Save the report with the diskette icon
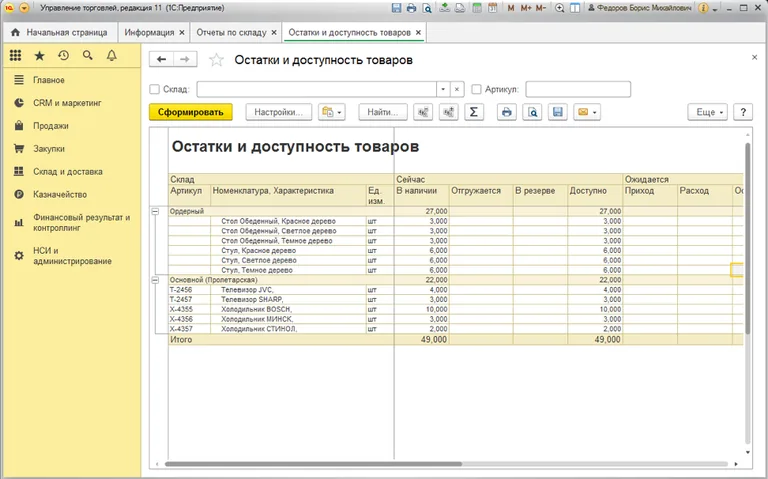This screenshot has width=768, height=479. 558,112
